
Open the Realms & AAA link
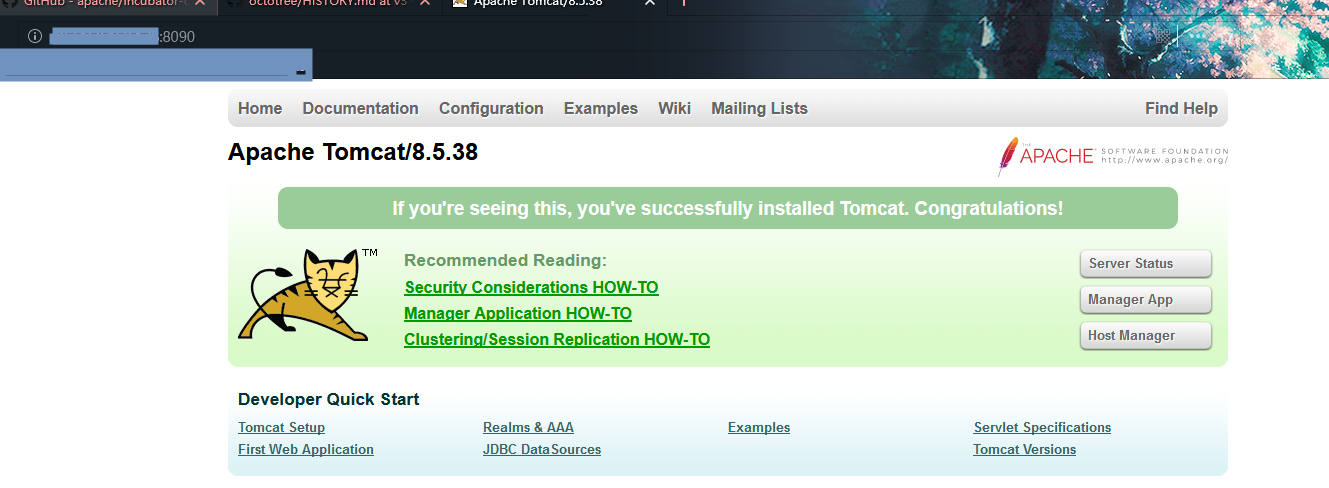pyautogui.click(x=528, y=428)
